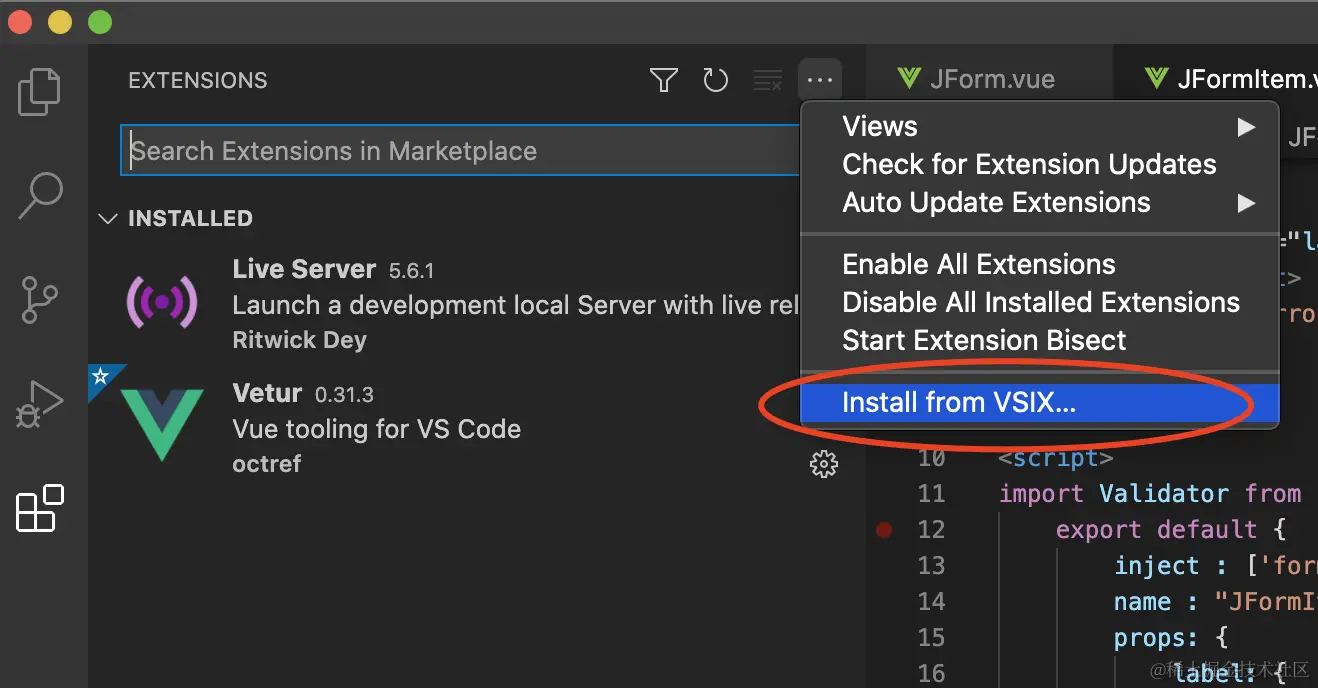Image resolution: width=1318 pixels, height=688 pixels.
Task: Expand the Views submenu arrow
Action: [x=1246, y=127]
